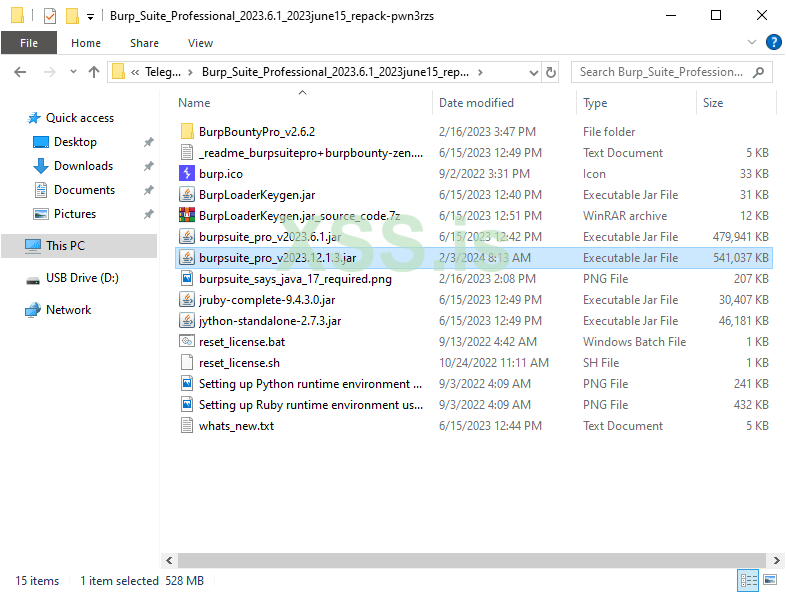
Task: Refresh the current folder view
Action: coord(551,72)
